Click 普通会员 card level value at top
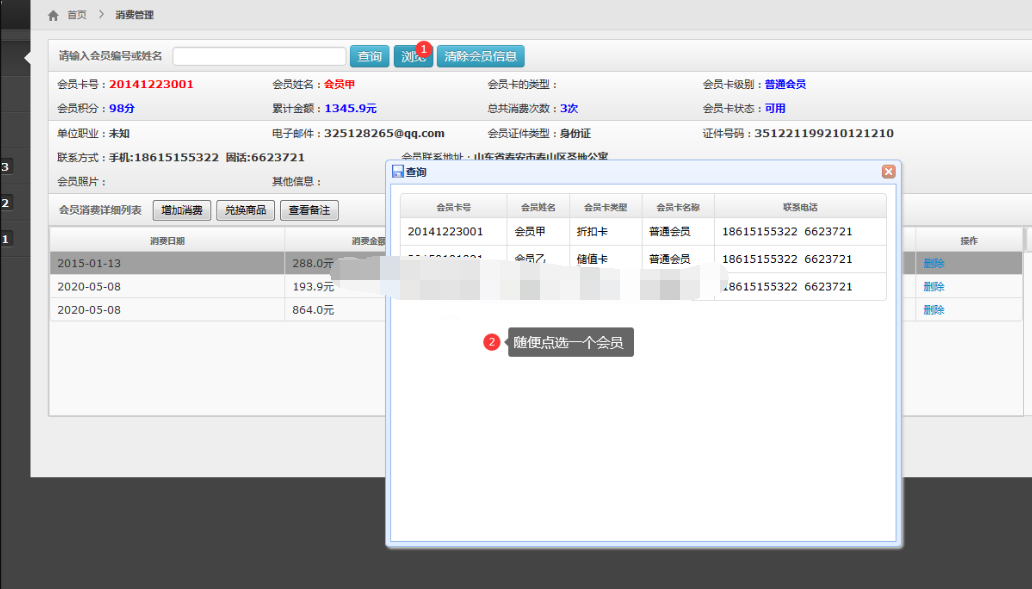 [785, 84]
